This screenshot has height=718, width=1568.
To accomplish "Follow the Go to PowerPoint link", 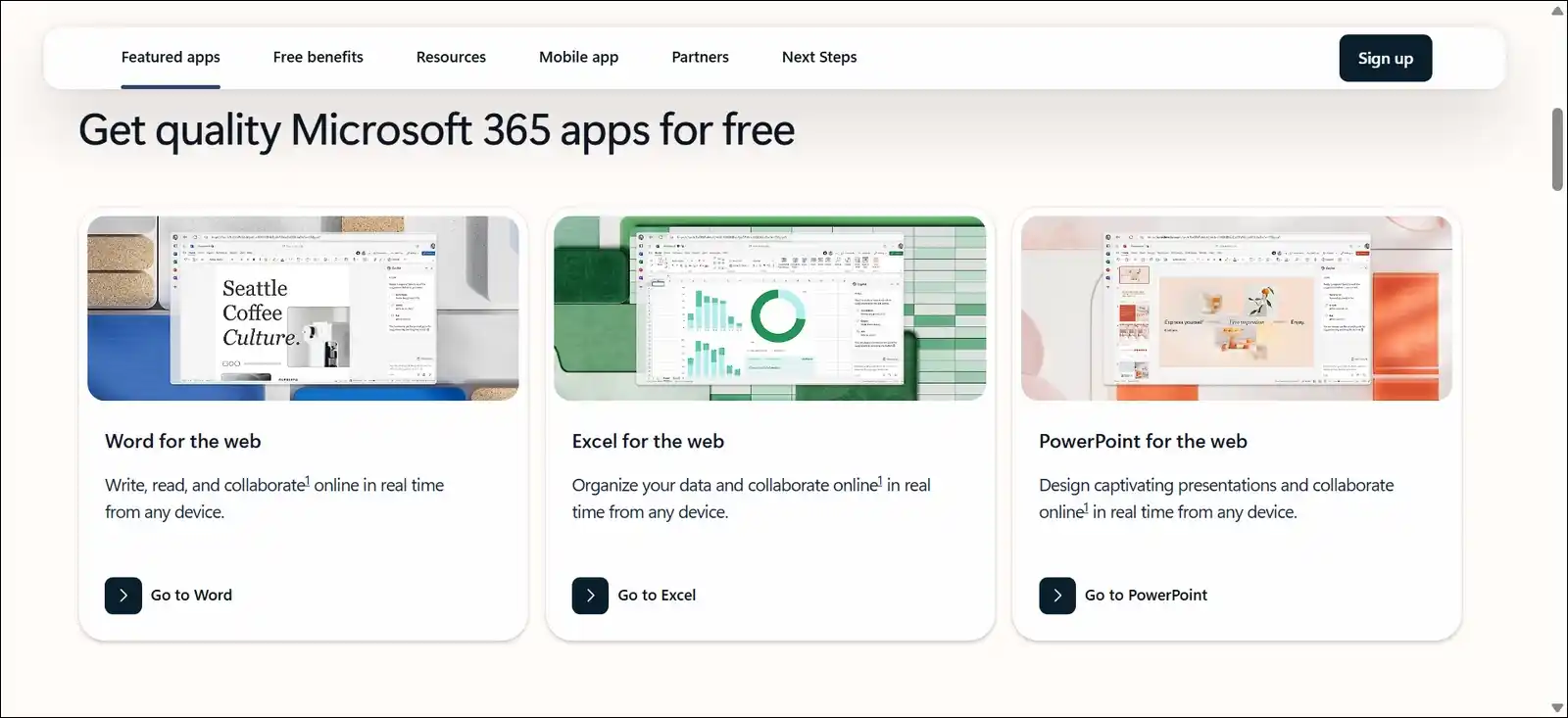I will click(1146, 596).
